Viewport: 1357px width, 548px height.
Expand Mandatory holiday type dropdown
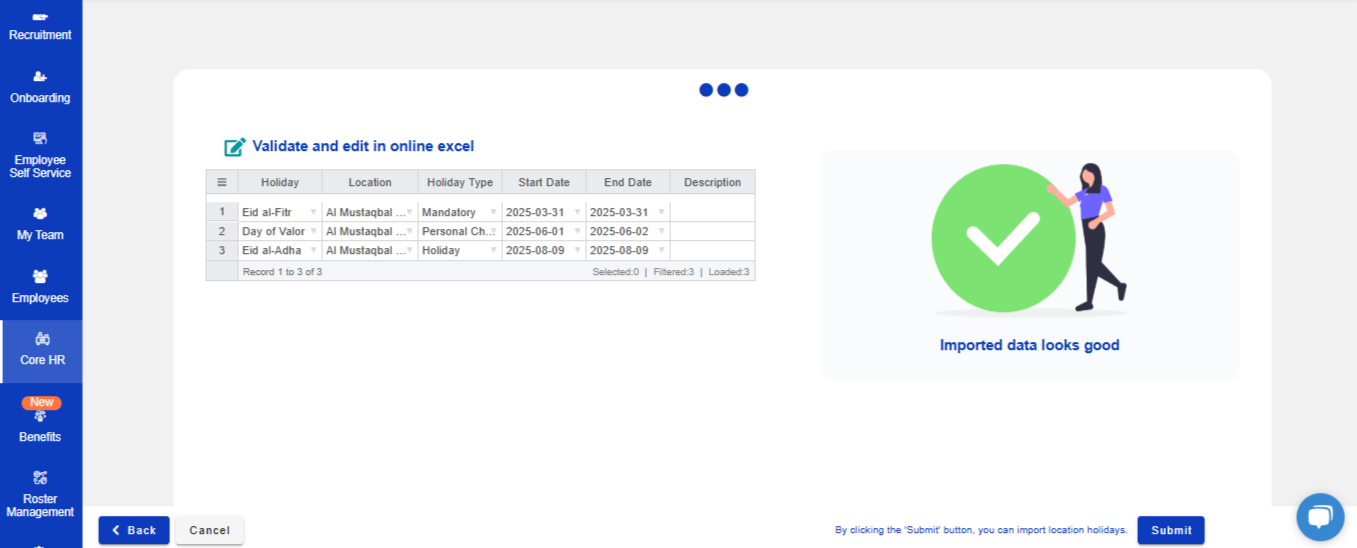[x=493, y=212]
